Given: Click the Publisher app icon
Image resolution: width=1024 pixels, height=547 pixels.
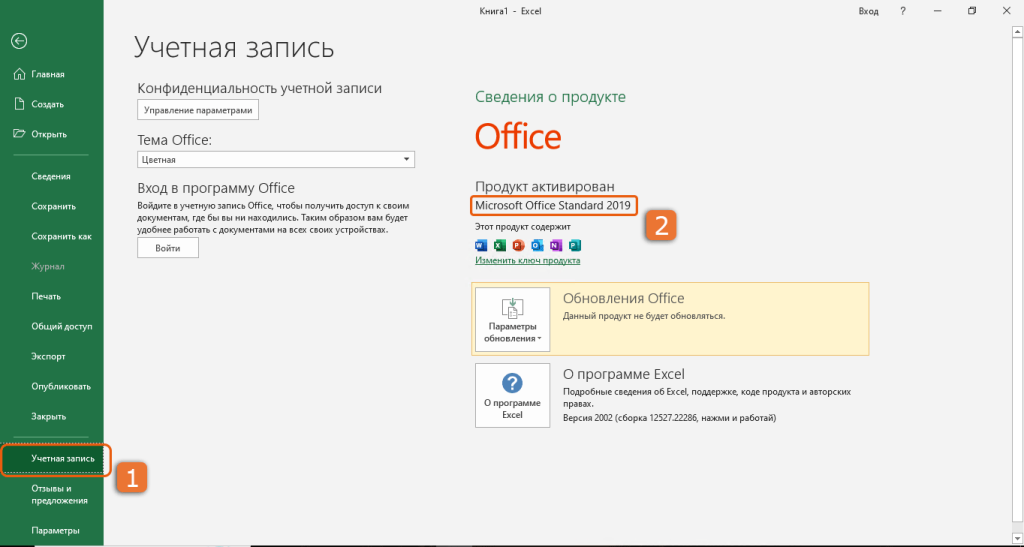Looking at the screenshot, I should click(x=575, y=245).
